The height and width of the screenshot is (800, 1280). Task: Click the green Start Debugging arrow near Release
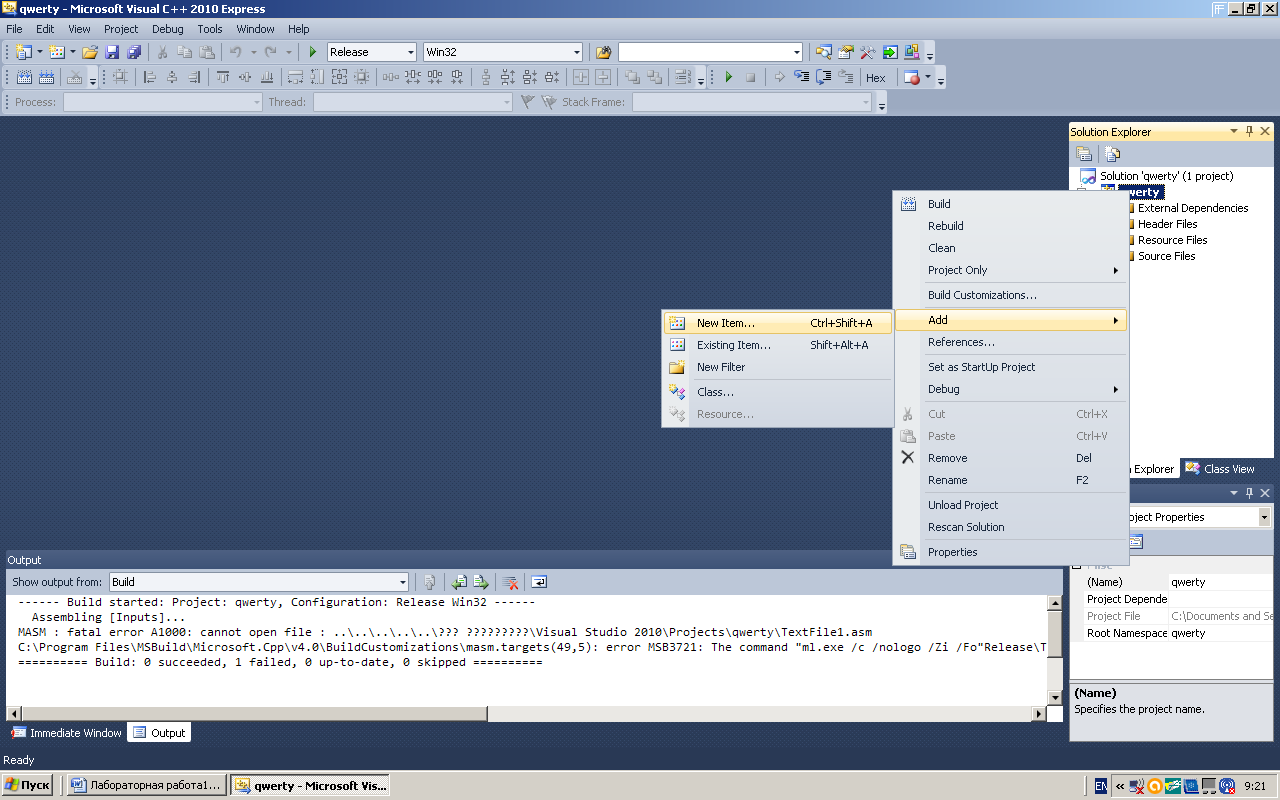[x=313, y=52]
